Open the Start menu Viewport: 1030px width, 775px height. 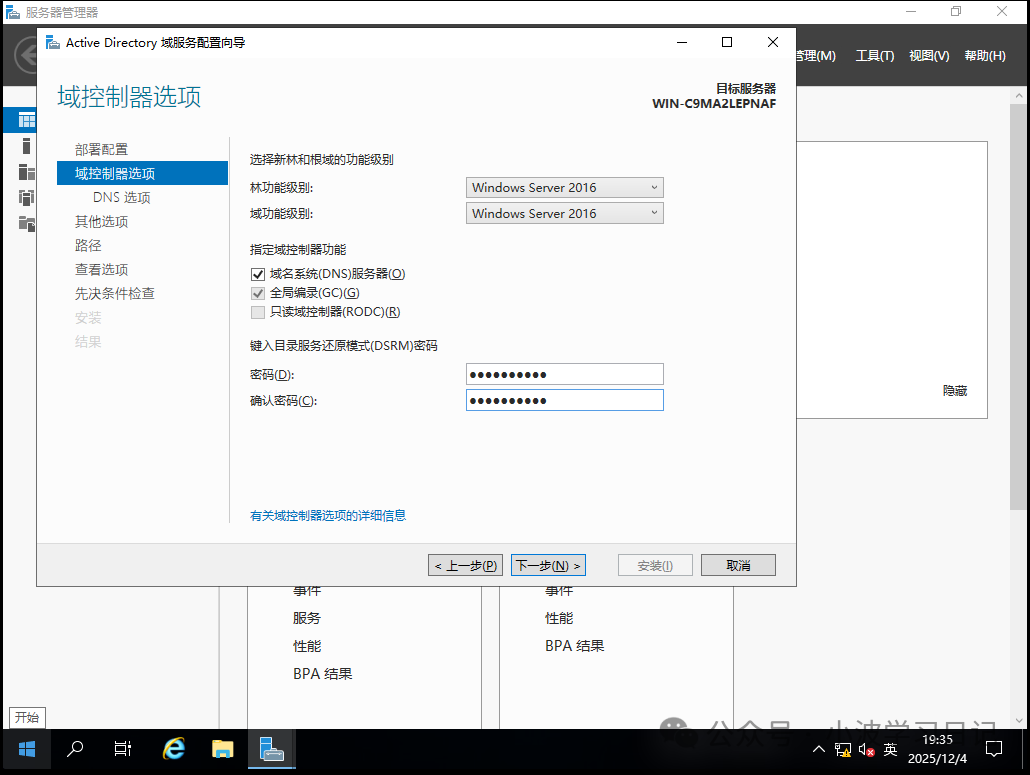click(26, 748)
